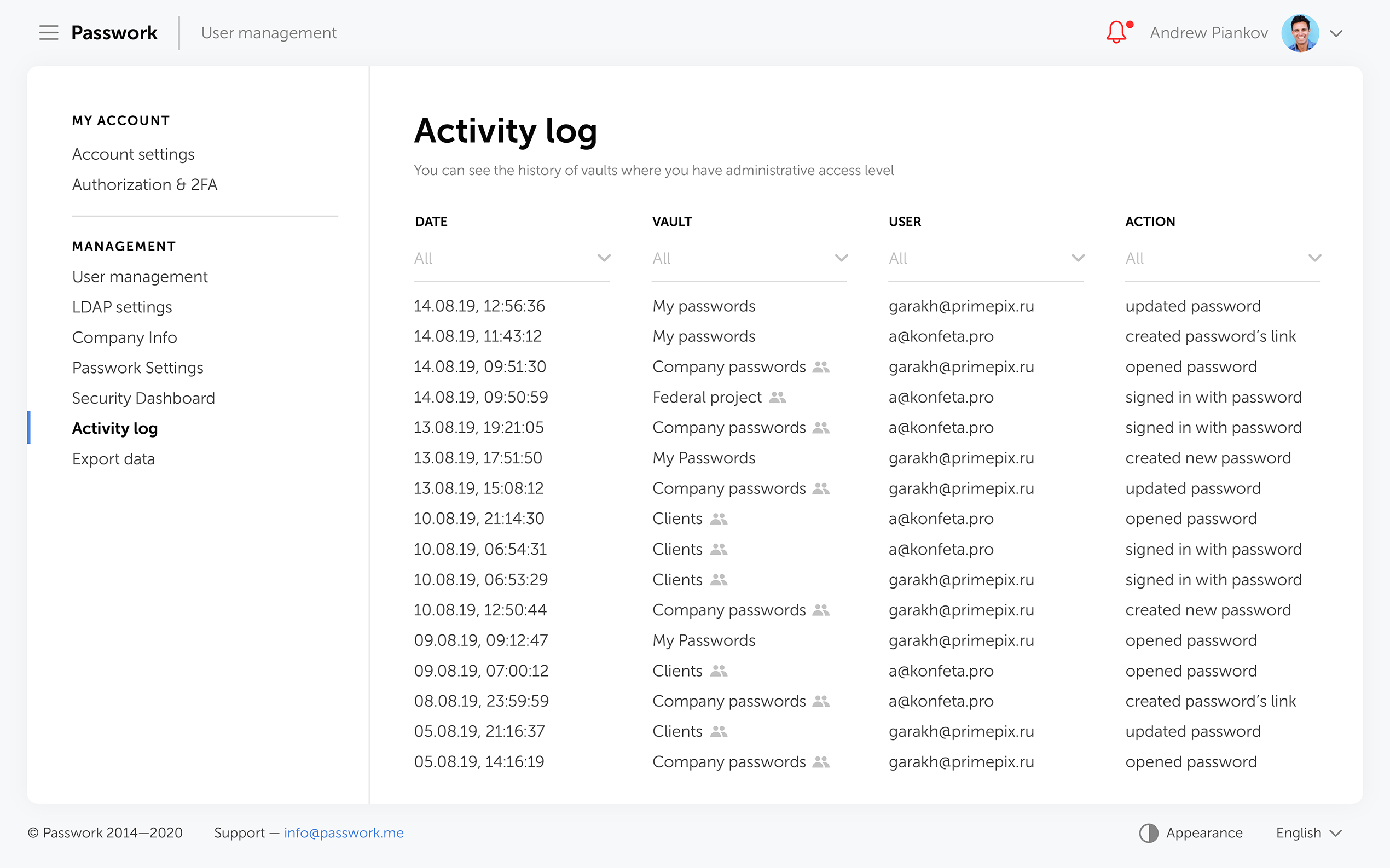1390x868 pixels.
Task: Expand the user account chevron
Action: coord(1336,33)
